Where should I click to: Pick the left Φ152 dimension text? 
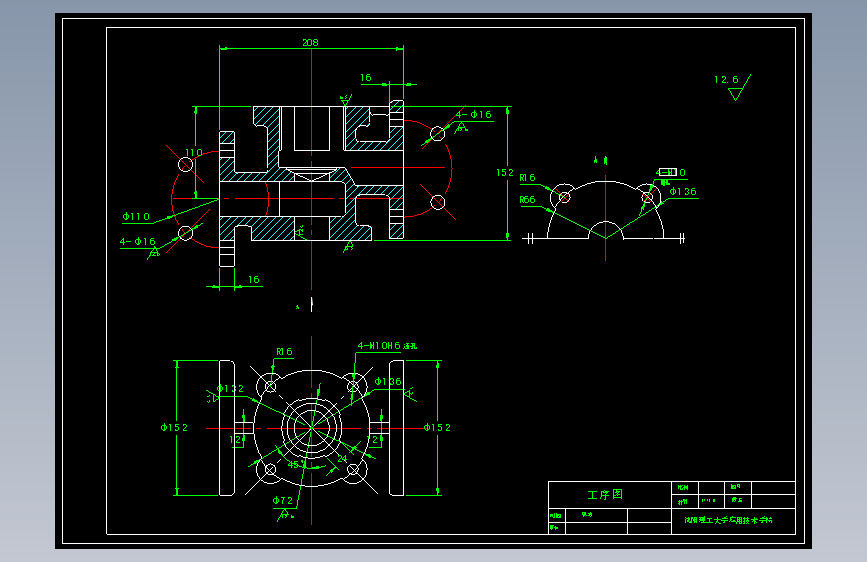(174, 428)
